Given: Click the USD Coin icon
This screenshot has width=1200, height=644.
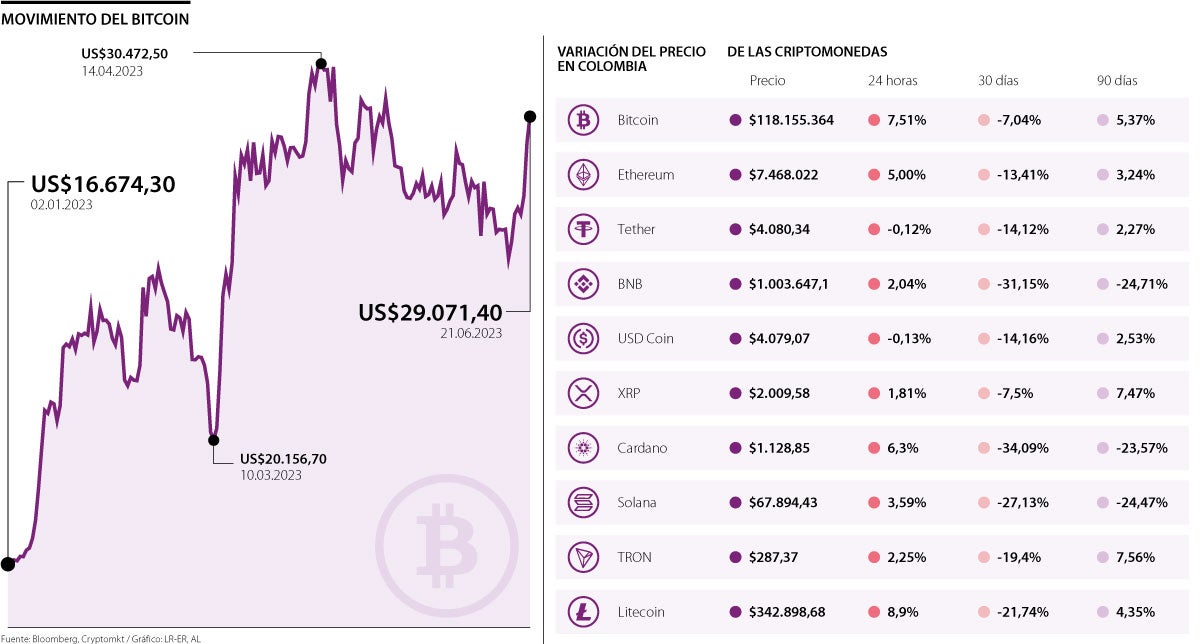Looking at the screenshot, I should point(582,339).
